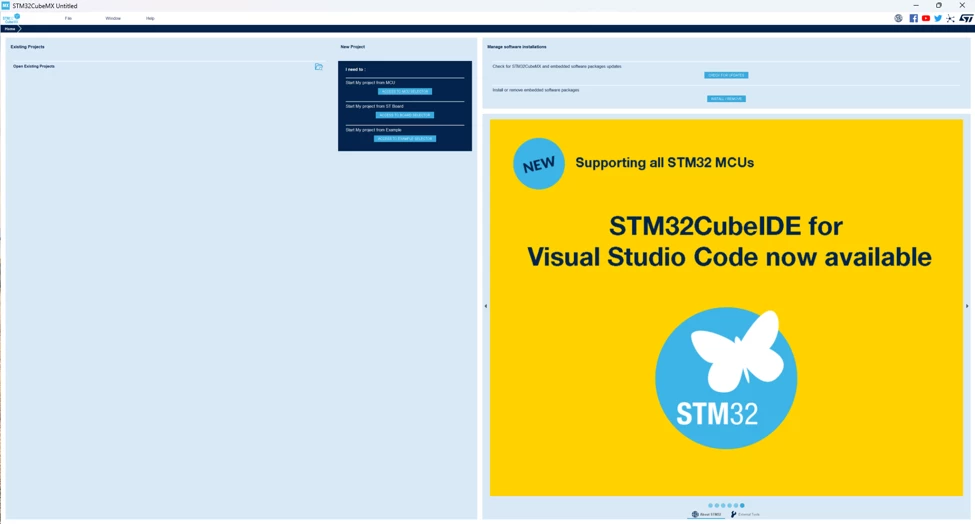Viewport: 975px width, 524px height.
Task: Open the Facebook icon in header
Action: click(913, 19)
